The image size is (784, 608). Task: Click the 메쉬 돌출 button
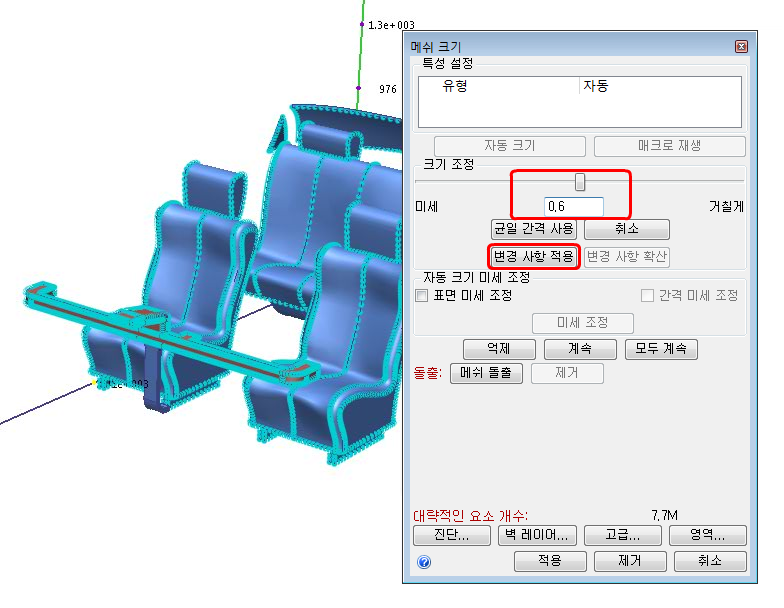[x=486, y=373]
